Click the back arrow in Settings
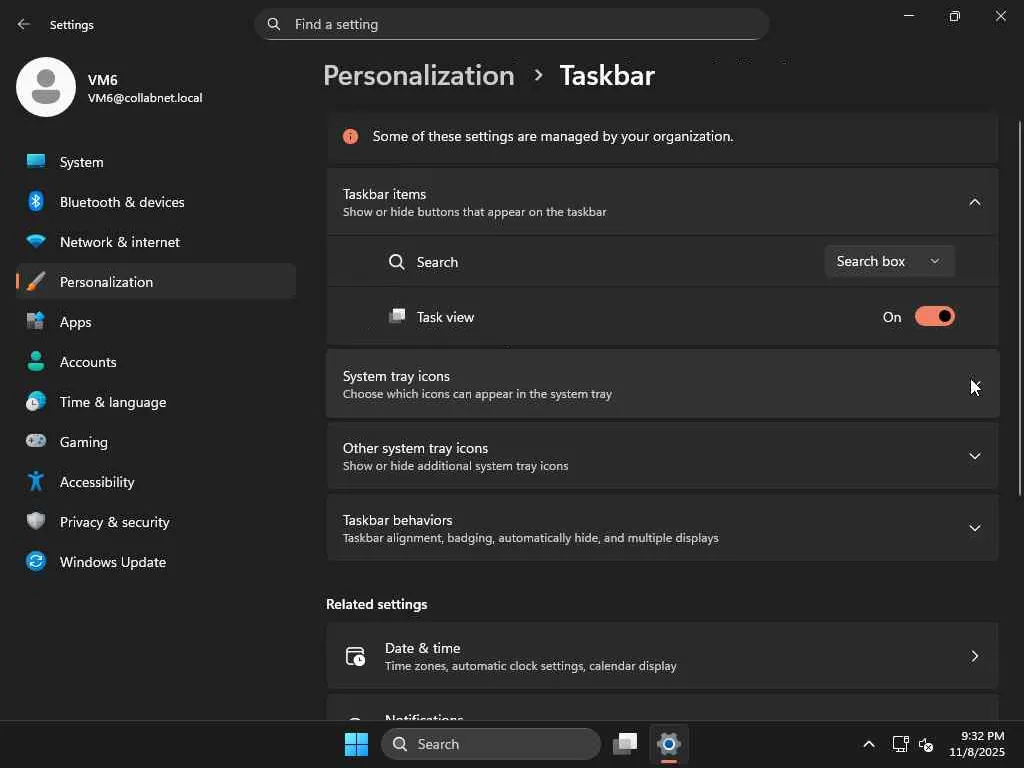 (x=24, y=24)
